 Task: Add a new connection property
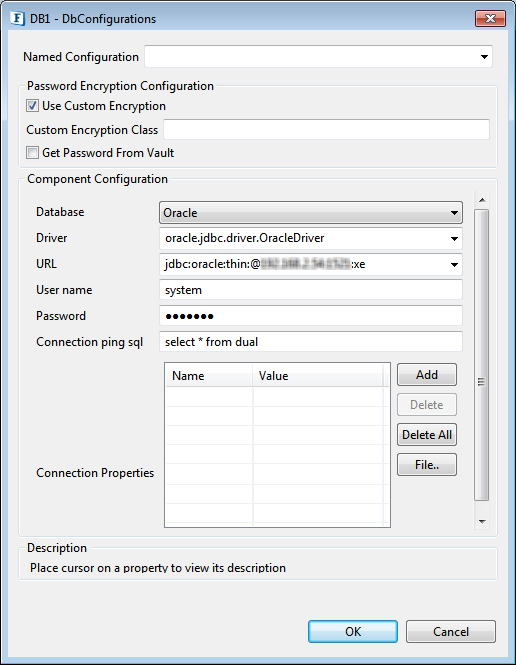click(x=427, y=374)
